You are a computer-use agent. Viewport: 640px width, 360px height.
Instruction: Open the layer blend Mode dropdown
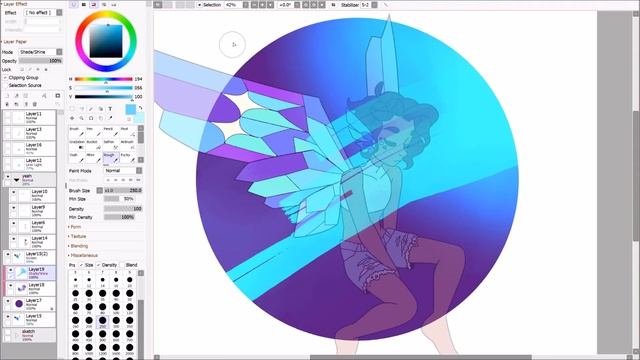point(41,52)
